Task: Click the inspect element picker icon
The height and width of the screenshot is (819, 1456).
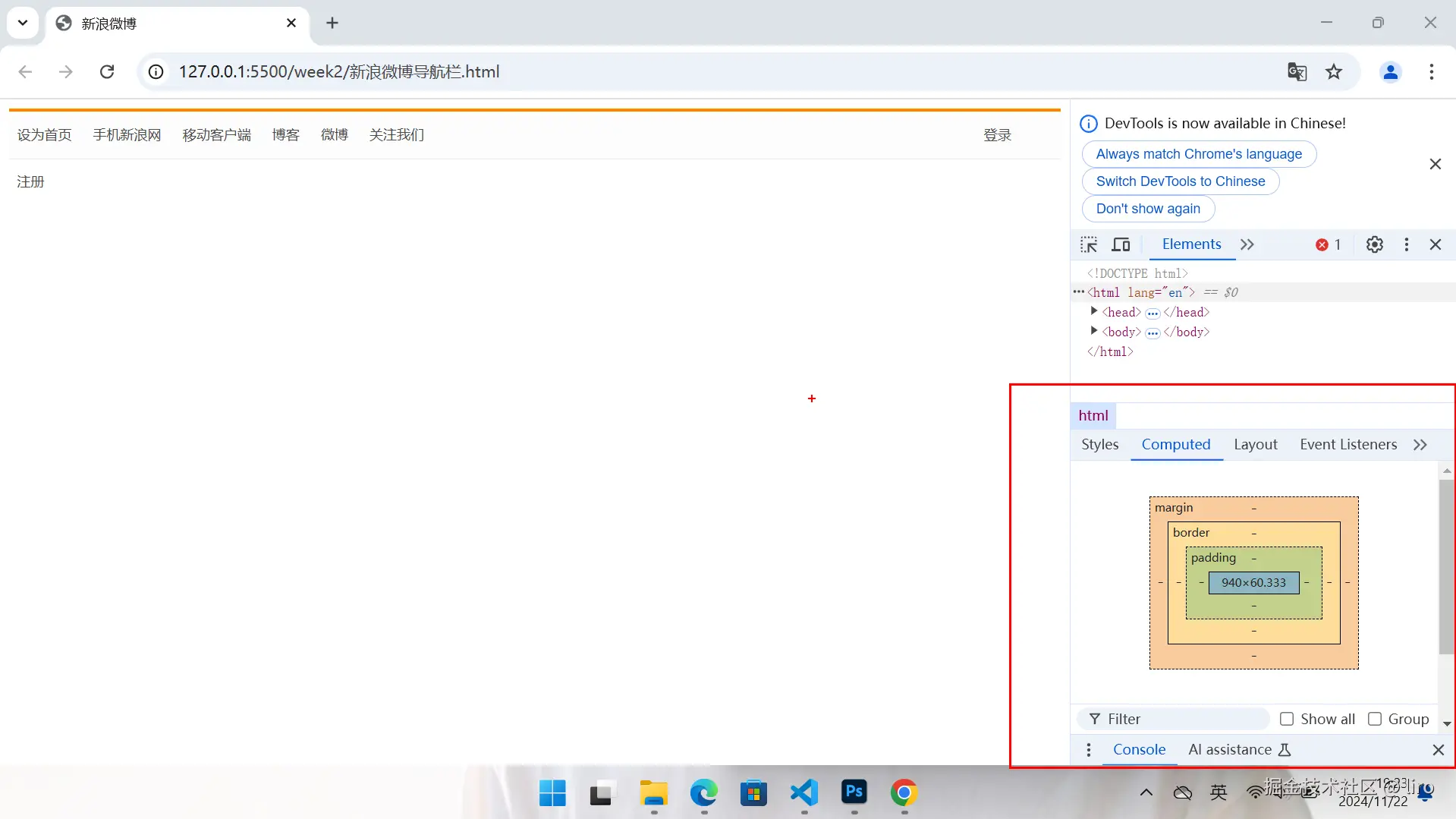Action: click(1089, 244)
